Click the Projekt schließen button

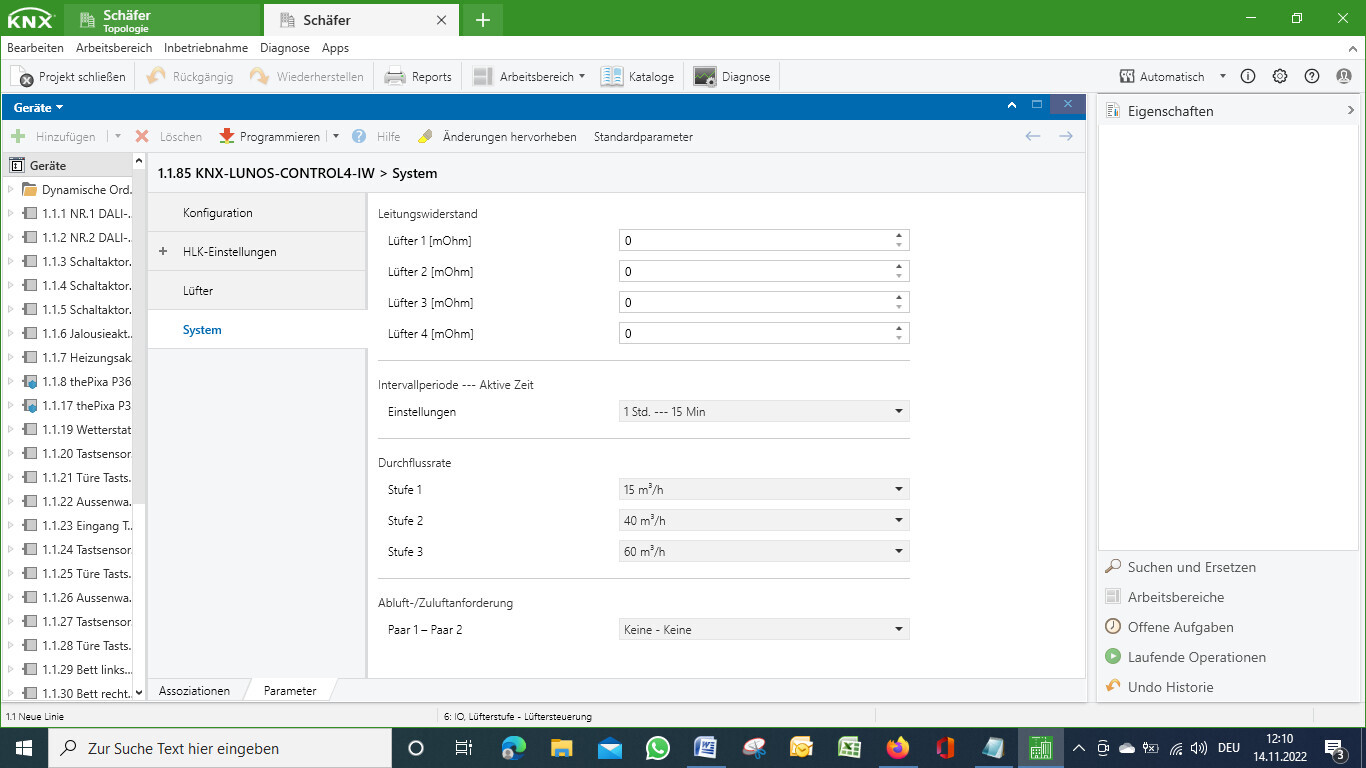(68, 76)
